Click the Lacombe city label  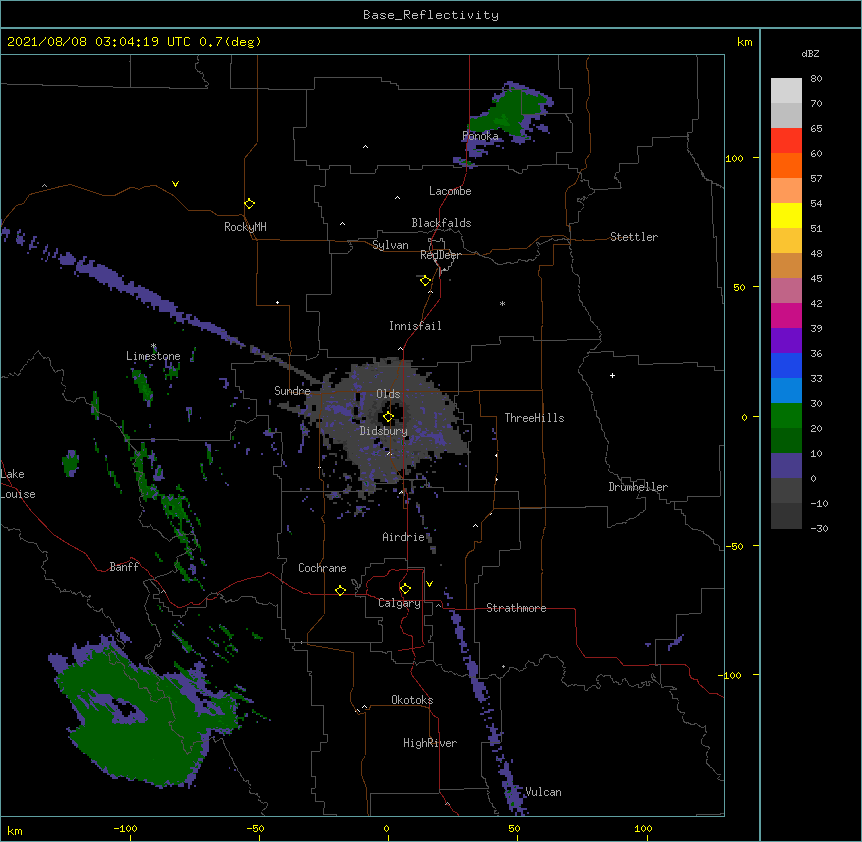click(450, 191)
